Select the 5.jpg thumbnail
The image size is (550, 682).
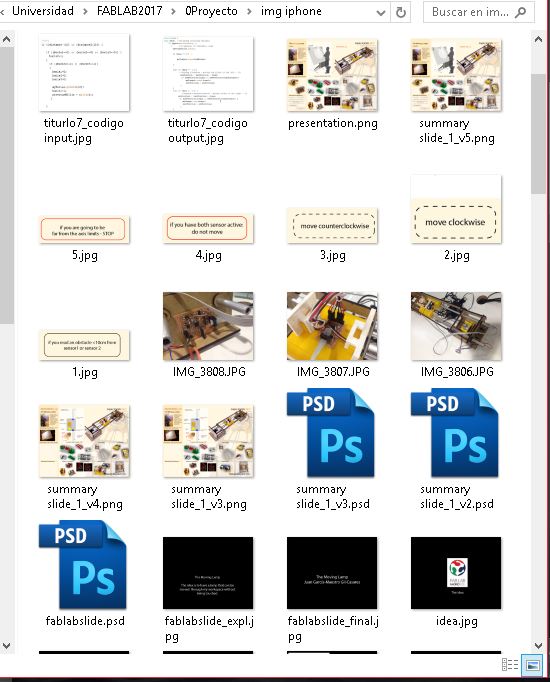[x=84, y=229]
